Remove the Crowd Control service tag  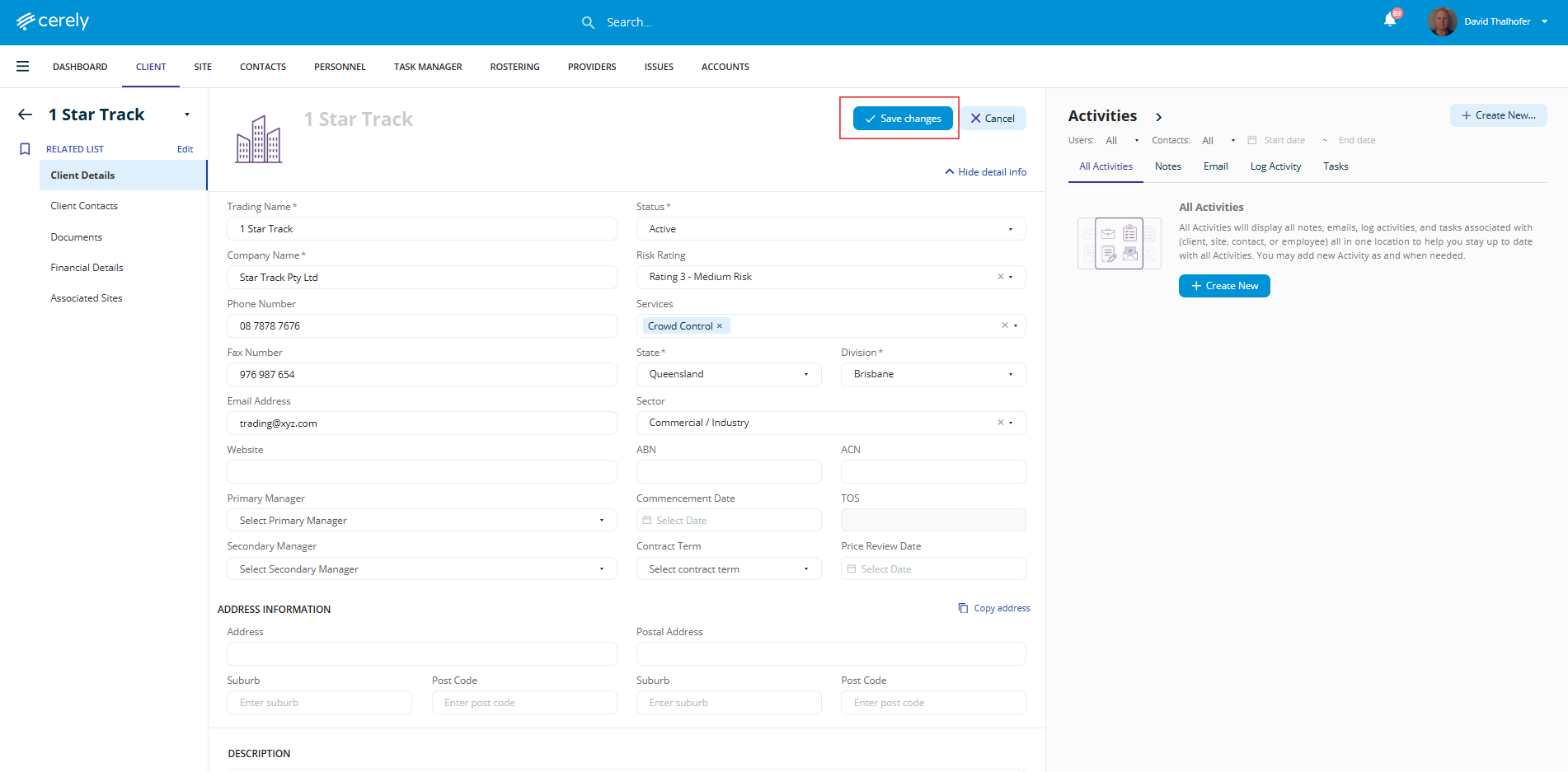coord(720,326)
